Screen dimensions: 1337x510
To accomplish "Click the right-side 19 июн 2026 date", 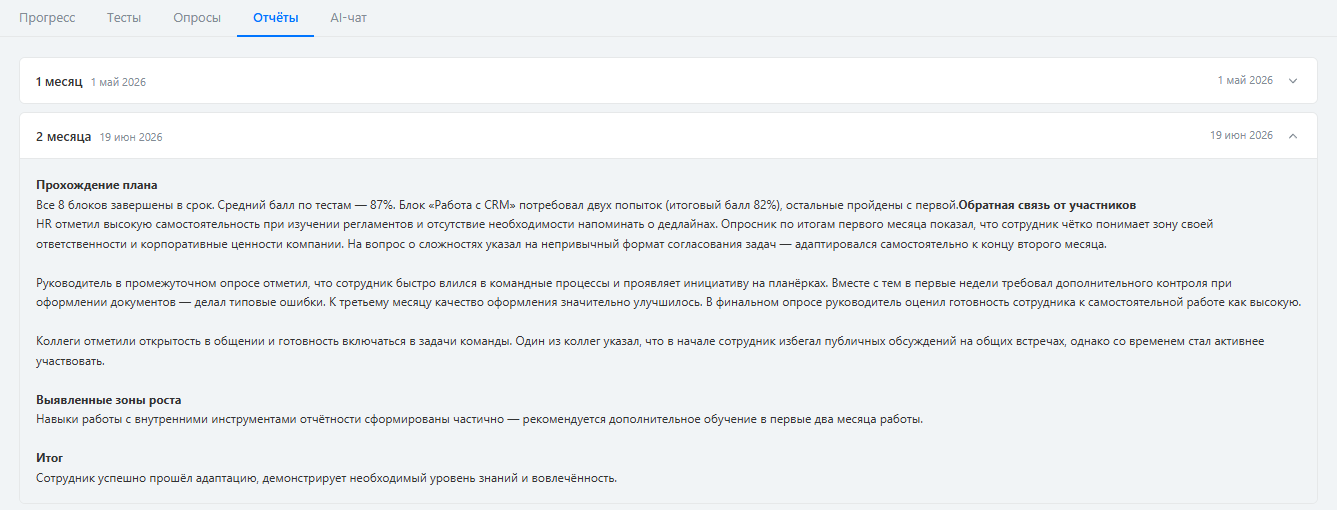I will click(x=1241, y=135).
